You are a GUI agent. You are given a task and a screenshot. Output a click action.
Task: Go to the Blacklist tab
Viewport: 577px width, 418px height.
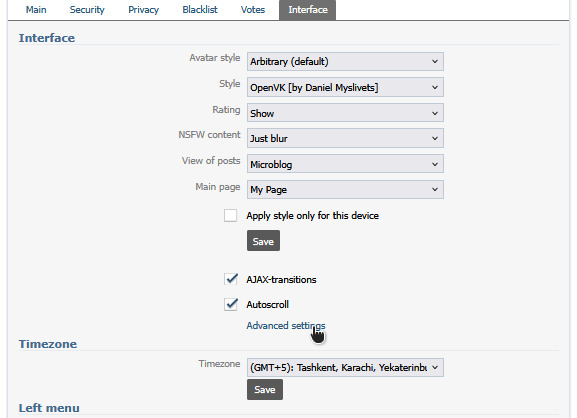[x=200, y=10]
